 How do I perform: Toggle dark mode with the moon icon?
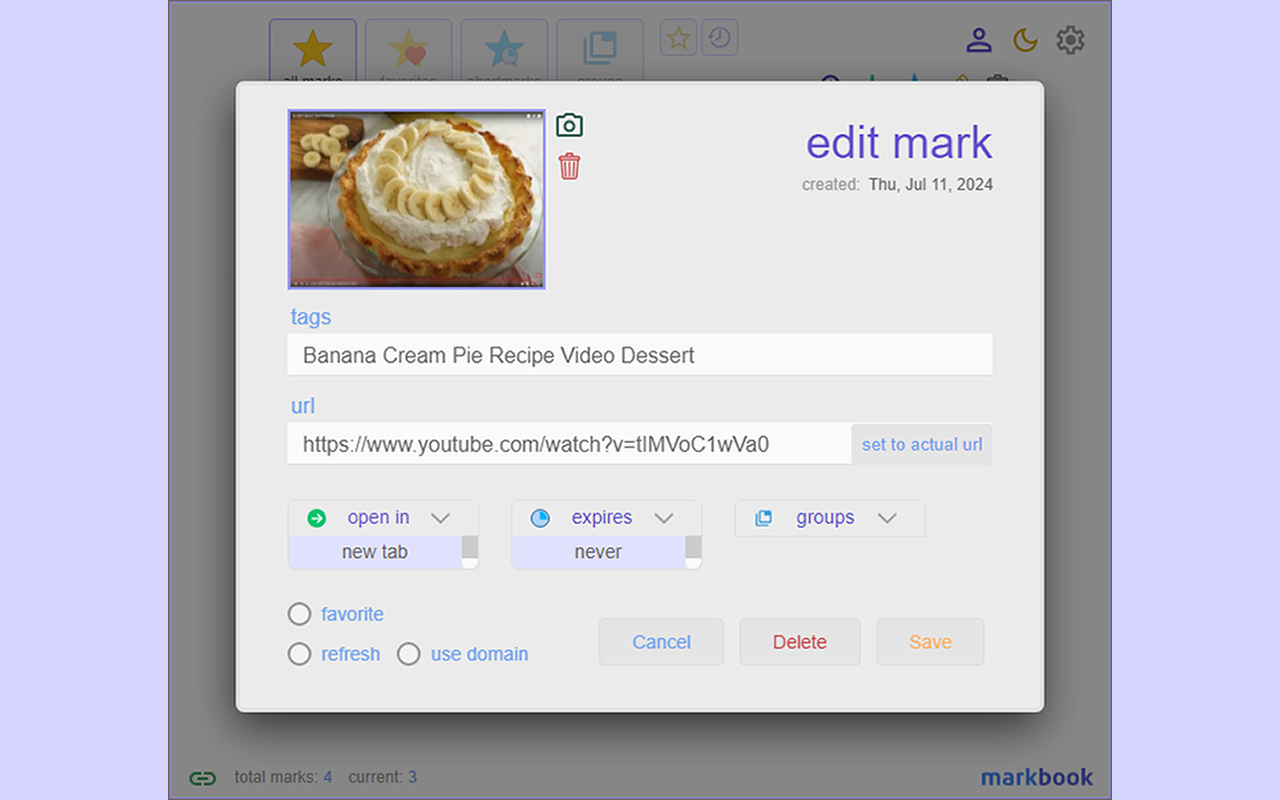1025,40
